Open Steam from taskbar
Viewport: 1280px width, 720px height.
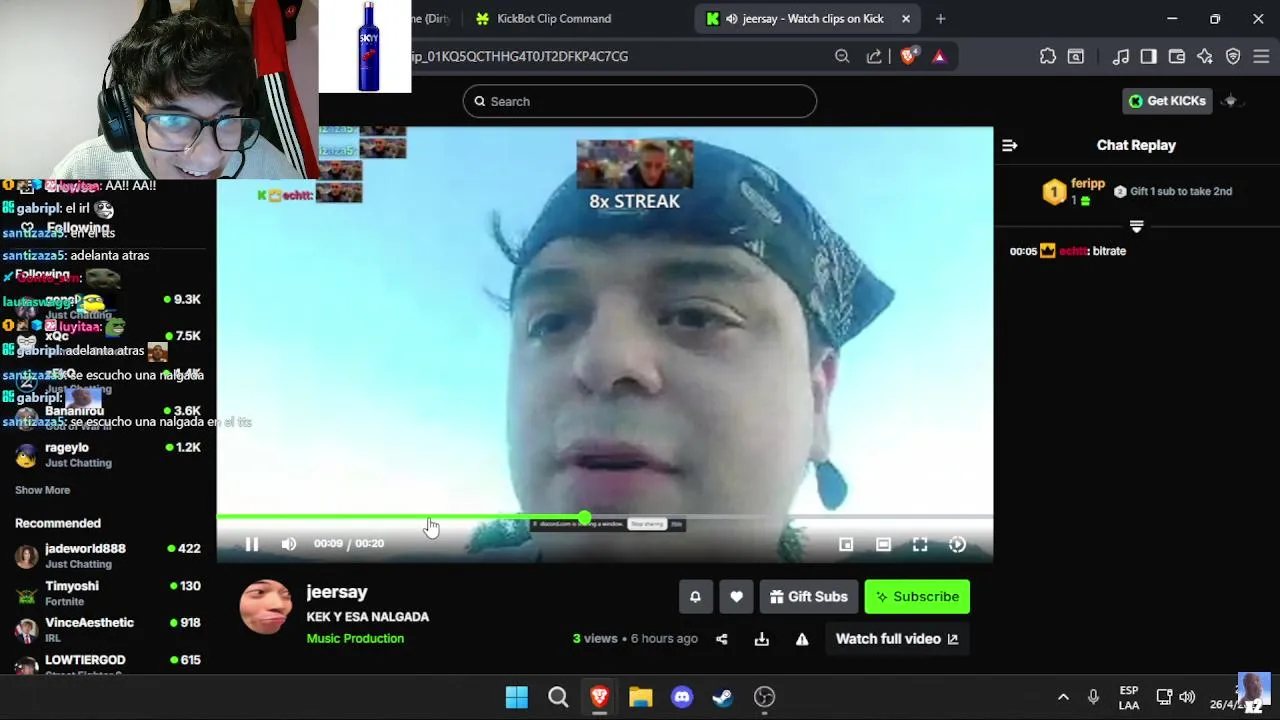click(723, 697)
